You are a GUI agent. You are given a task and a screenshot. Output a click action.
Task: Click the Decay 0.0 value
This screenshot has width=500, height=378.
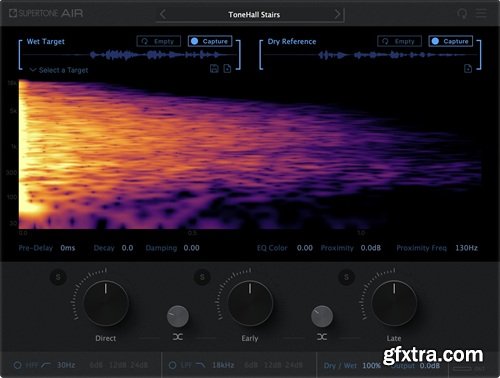[x=127, y=248]
